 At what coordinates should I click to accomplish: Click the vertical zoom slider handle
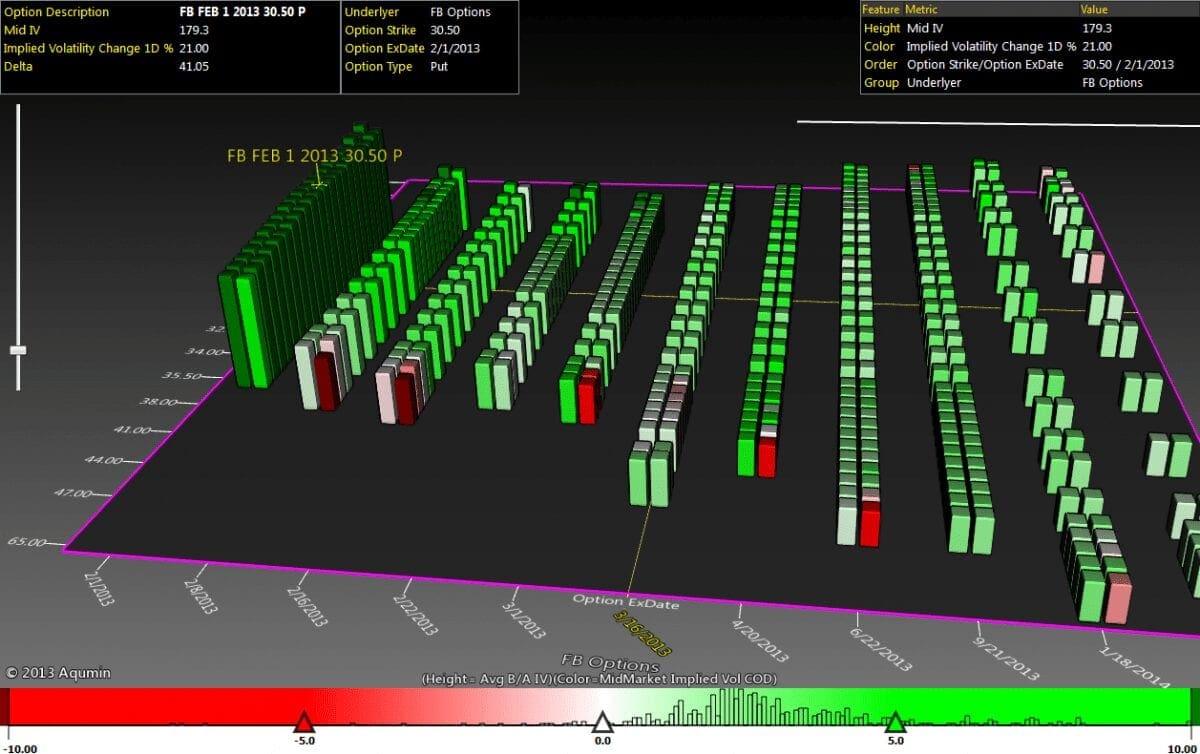(x=18, y=350)
